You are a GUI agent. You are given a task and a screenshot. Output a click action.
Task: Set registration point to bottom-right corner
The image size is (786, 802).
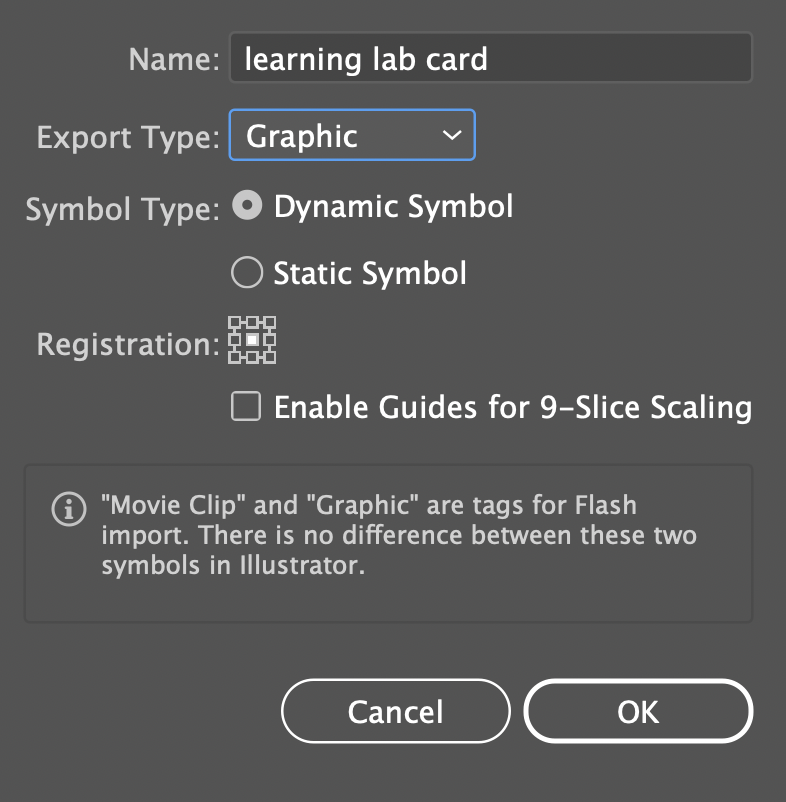(x=269, y=356)
